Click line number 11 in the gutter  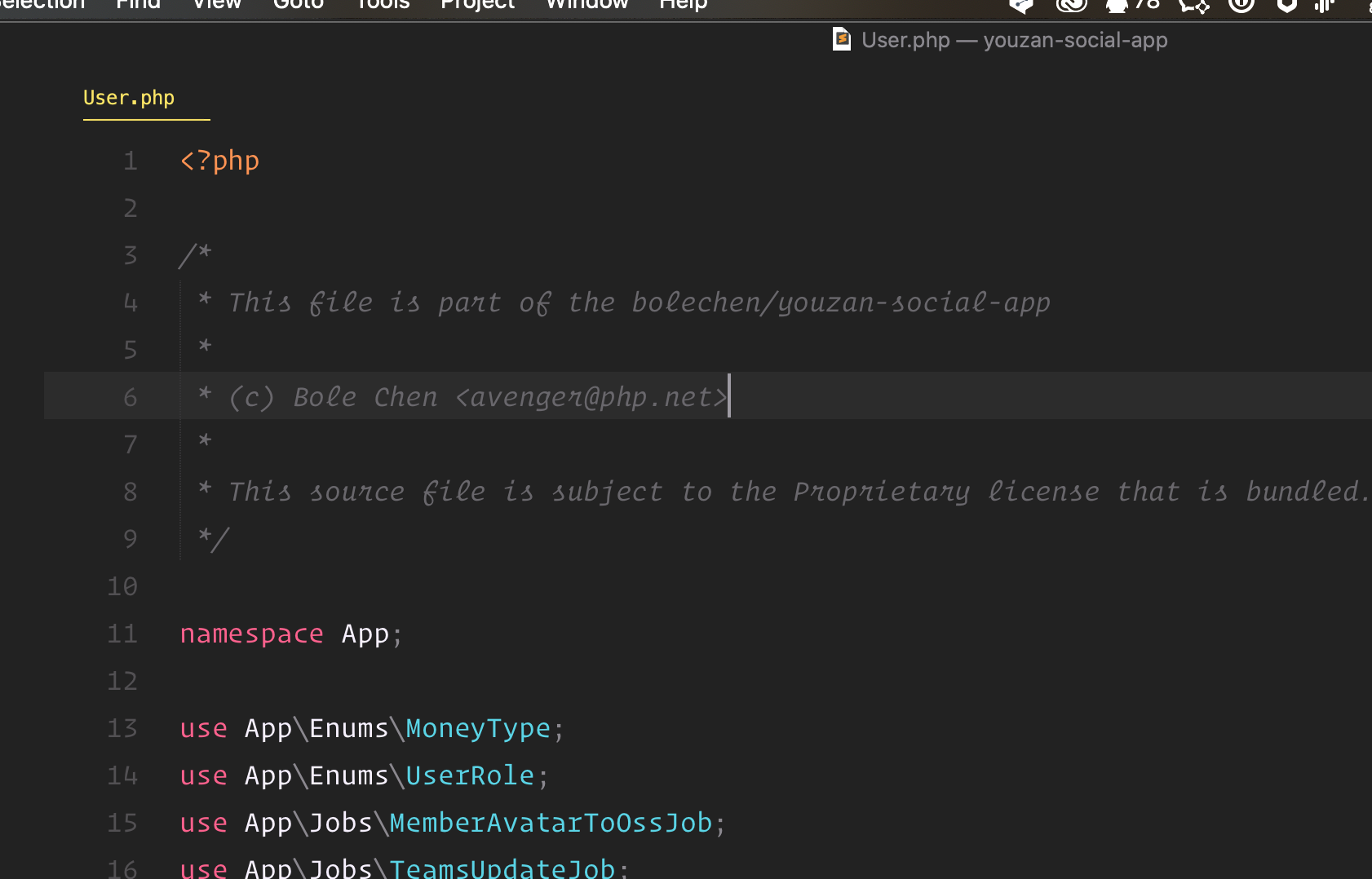(122, 634)
